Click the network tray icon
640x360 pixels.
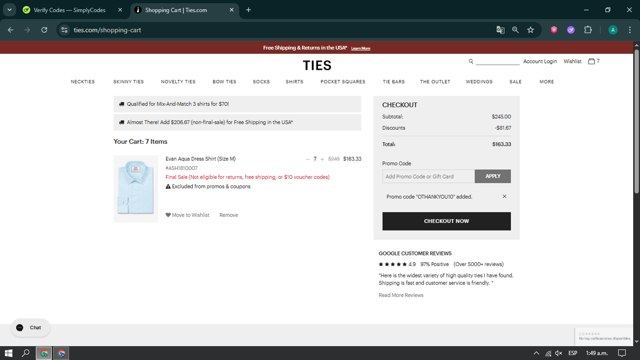548,353
